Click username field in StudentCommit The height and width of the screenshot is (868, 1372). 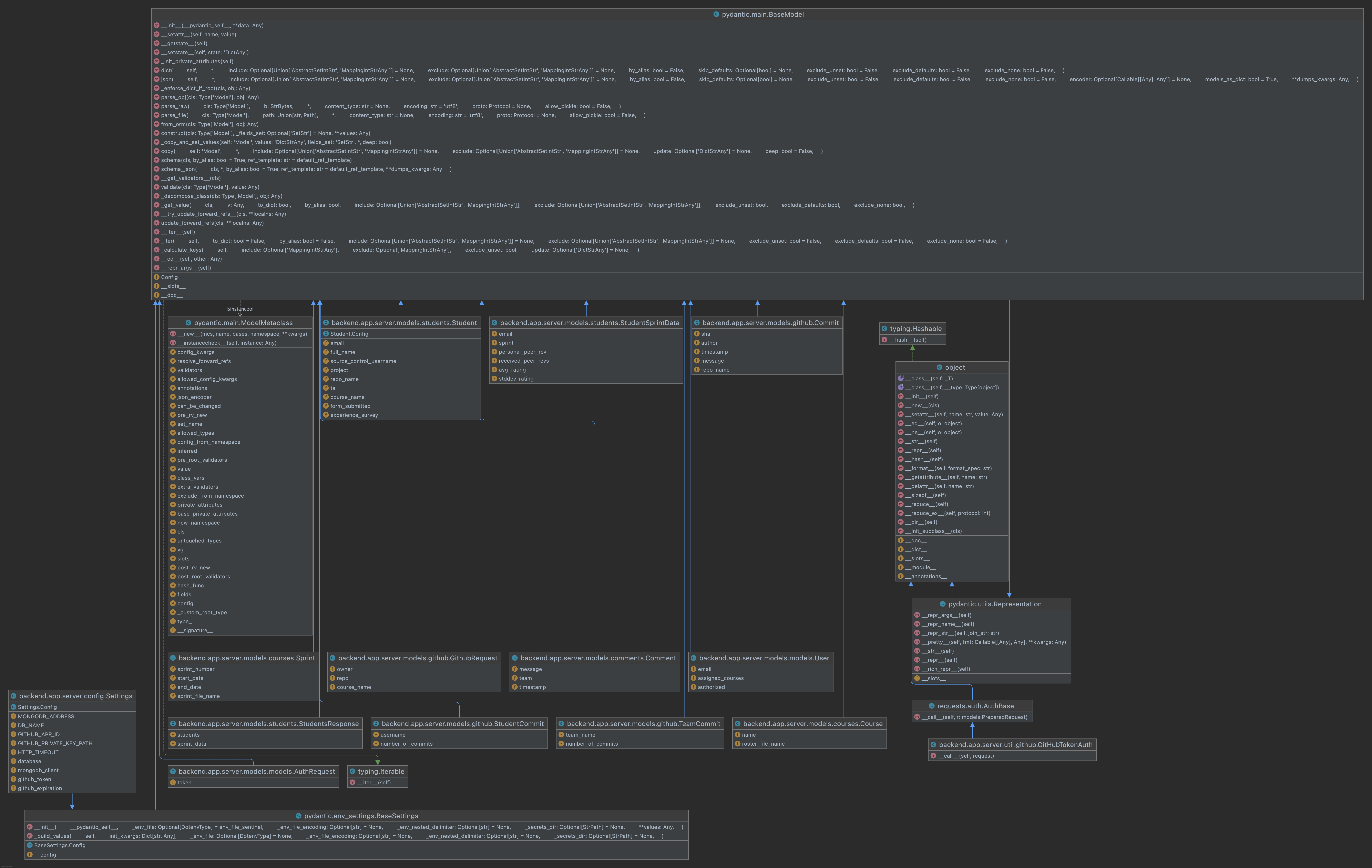click(x=393, y=735)
